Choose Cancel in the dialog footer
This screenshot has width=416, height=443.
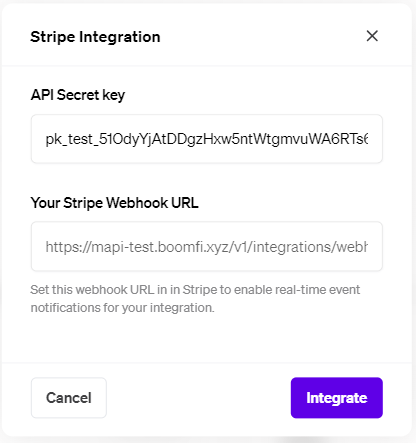point(69,398)
